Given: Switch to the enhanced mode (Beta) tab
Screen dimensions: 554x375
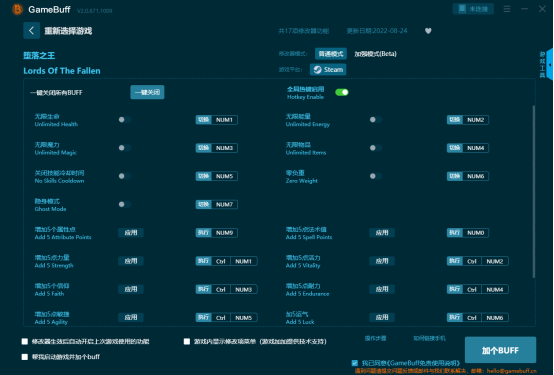Looking at the screenshot, I should 376,54.
